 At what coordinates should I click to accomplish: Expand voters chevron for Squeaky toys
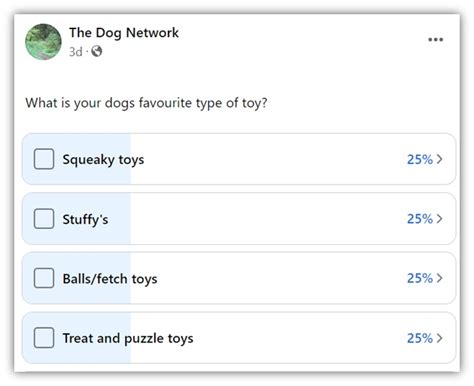(439, 159)
